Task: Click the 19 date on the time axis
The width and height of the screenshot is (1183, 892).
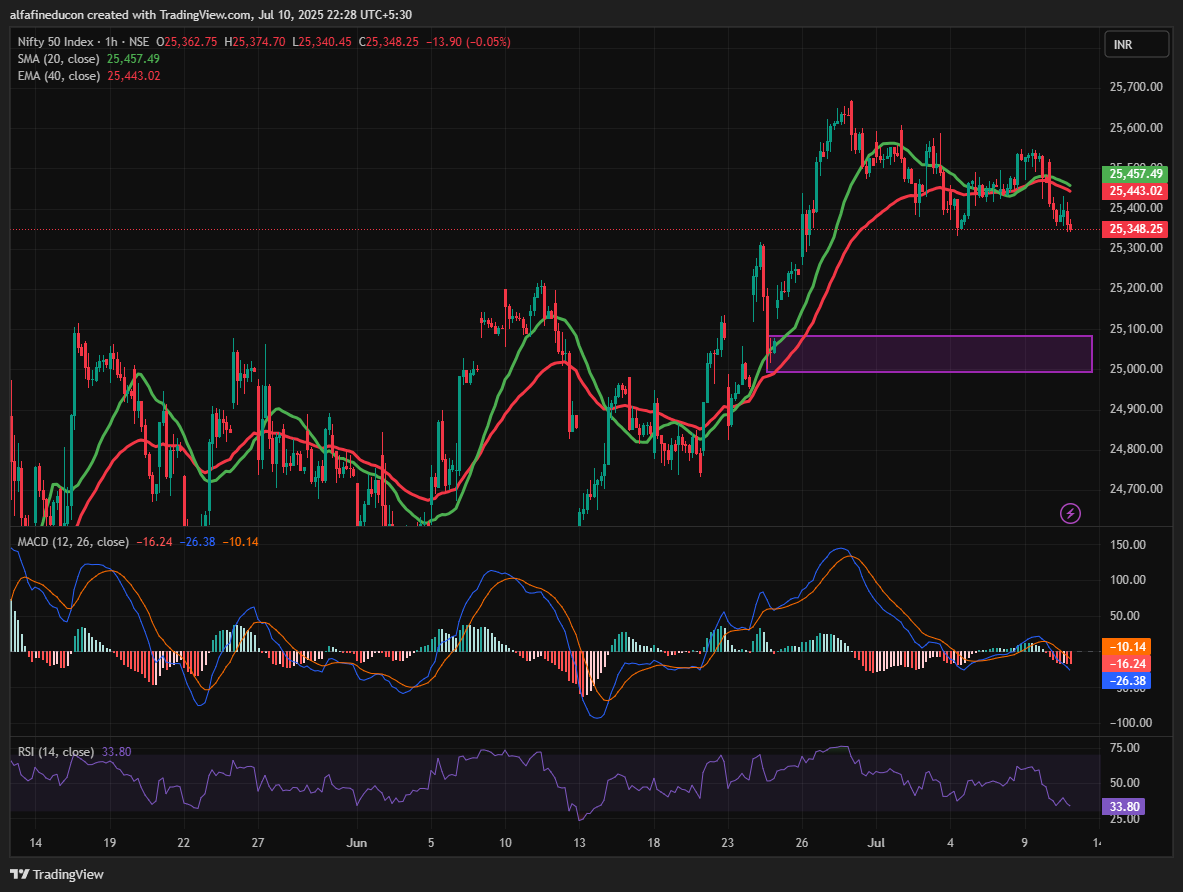Action: [109, 842]
